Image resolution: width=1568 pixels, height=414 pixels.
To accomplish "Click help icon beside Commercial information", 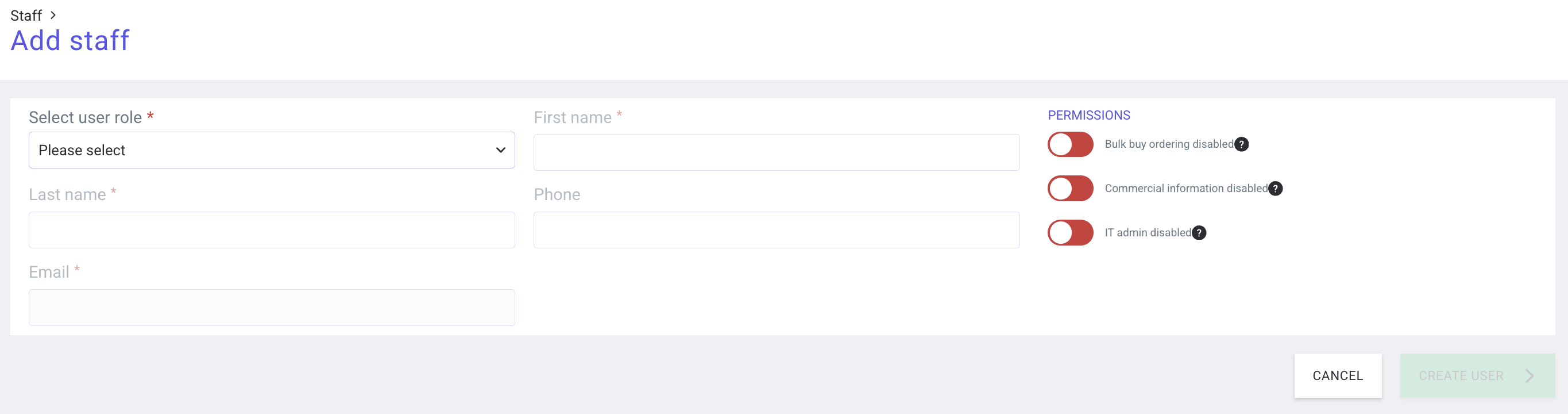I will point(1275,189).
